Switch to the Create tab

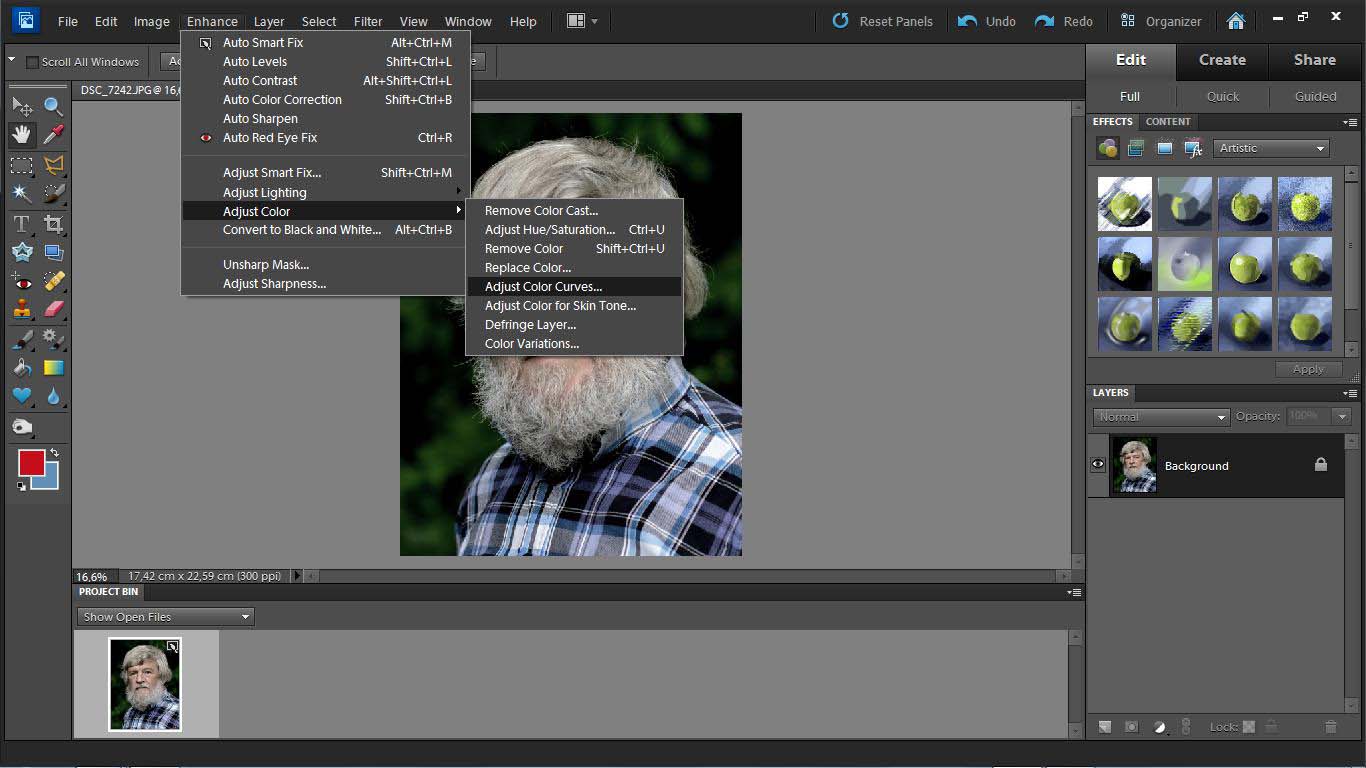coord(1222,60)
